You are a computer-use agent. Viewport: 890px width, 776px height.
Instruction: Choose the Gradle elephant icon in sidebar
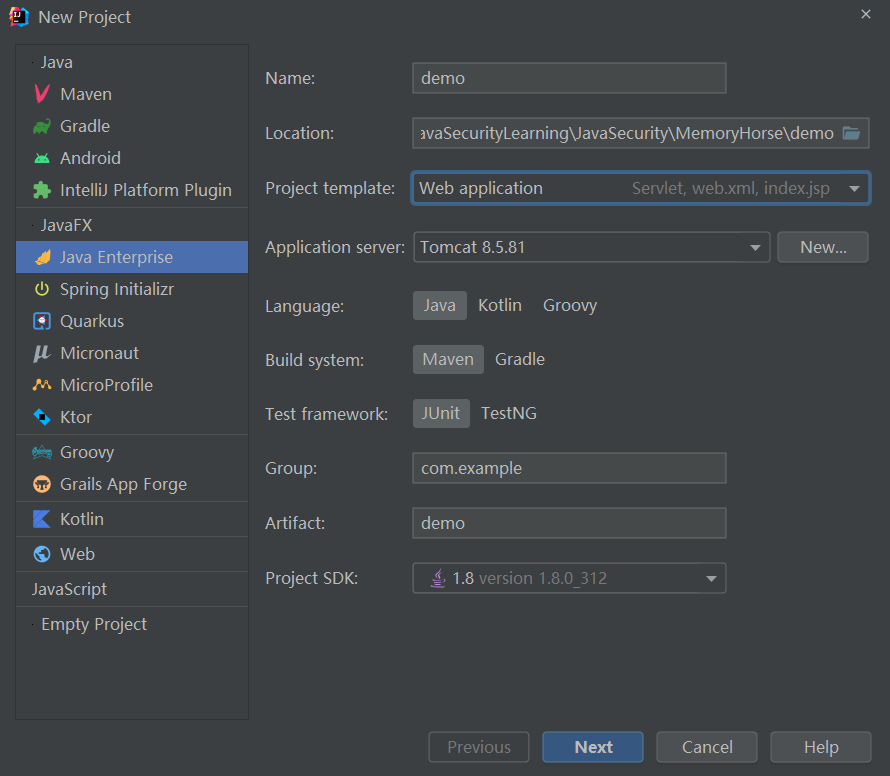[x=42, y=126]
